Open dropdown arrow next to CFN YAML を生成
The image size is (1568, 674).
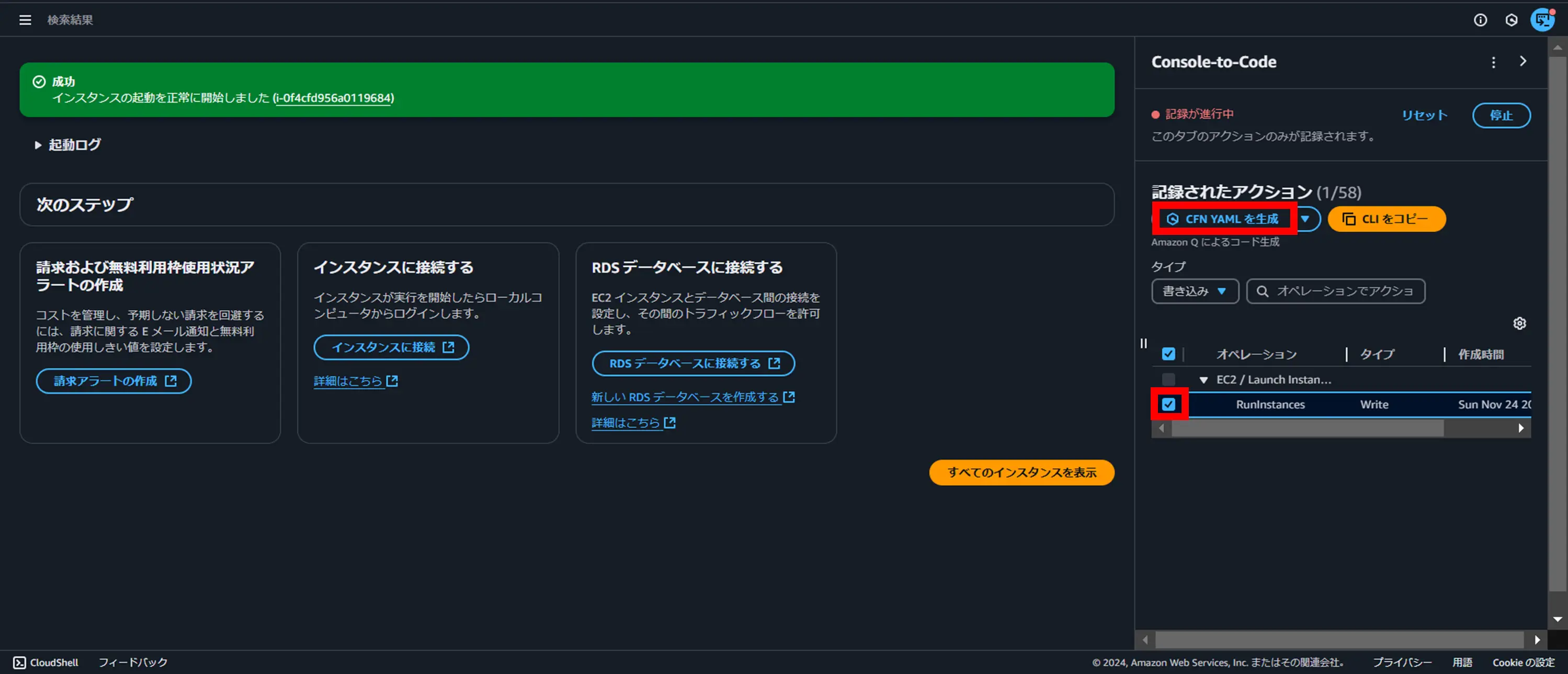tap(1305, 219)
